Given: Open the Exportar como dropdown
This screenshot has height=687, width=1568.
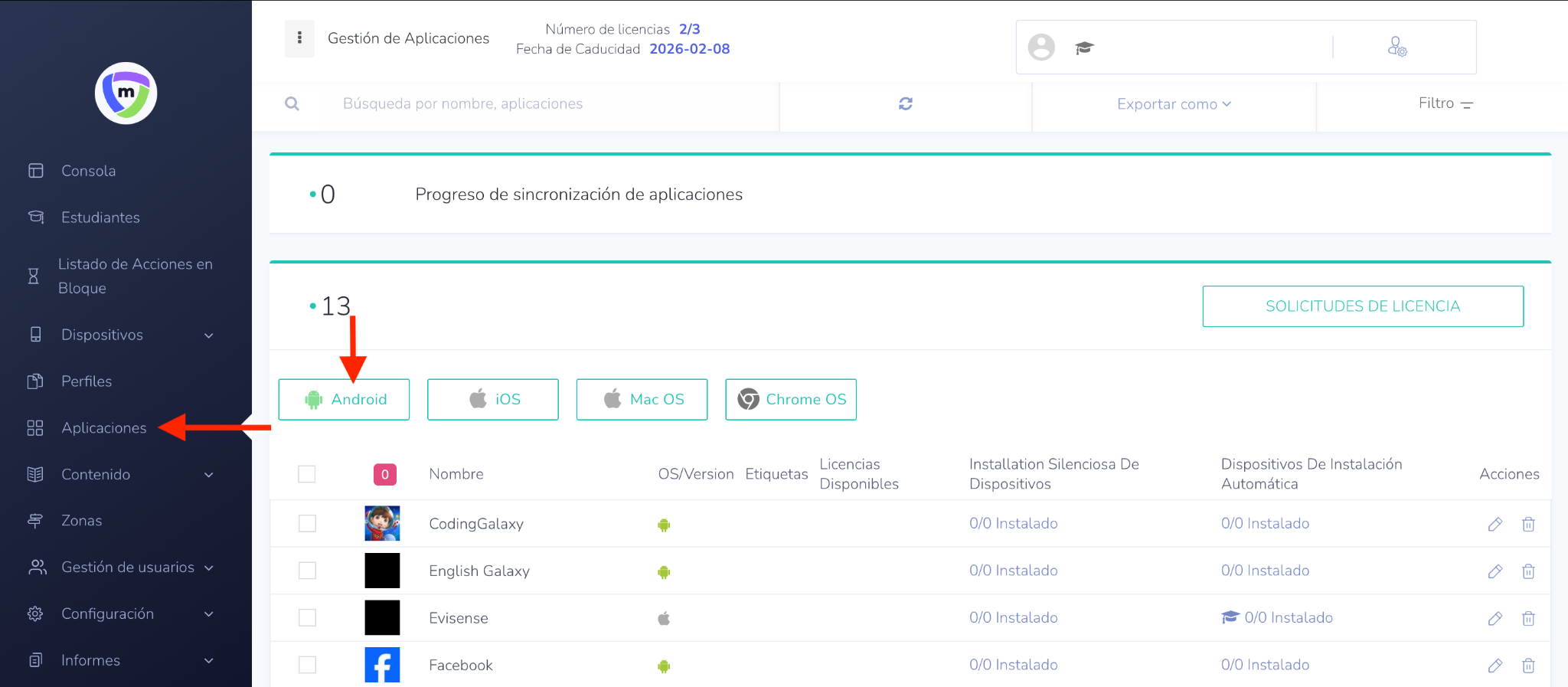Looking at the screenshot, I should (x=1173, y=104).
